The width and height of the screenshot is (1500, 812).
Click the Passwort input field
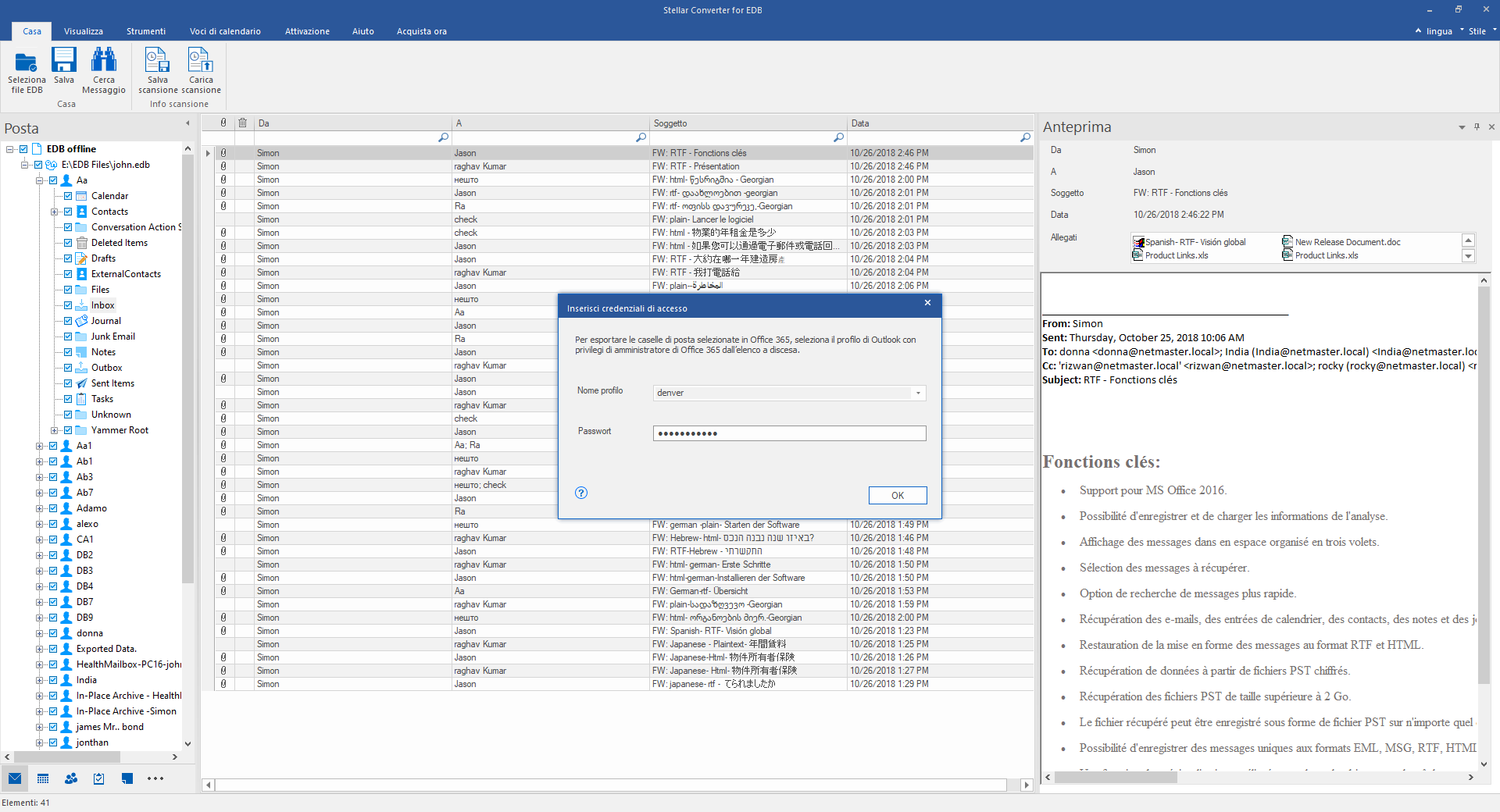[x=789, y=433]
